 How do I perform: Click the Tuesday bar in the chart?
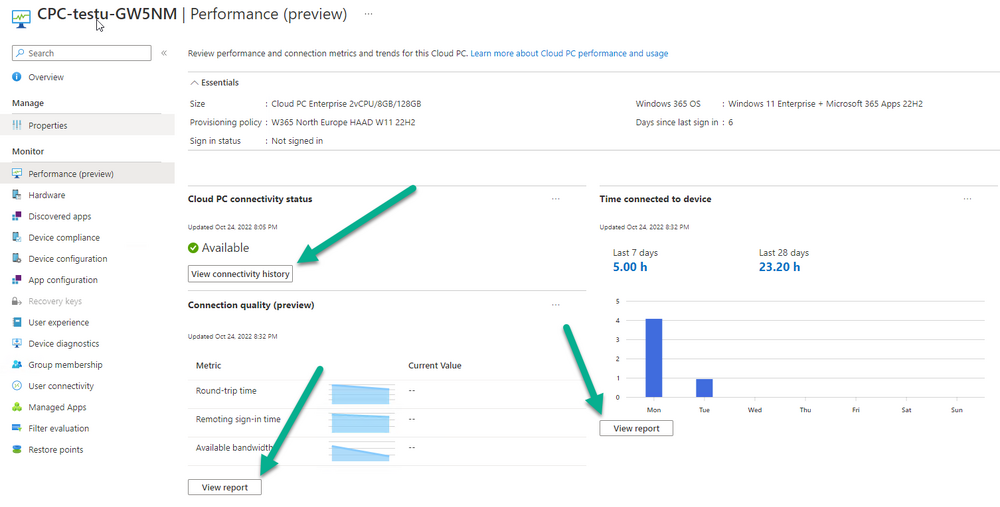(704, 388)
